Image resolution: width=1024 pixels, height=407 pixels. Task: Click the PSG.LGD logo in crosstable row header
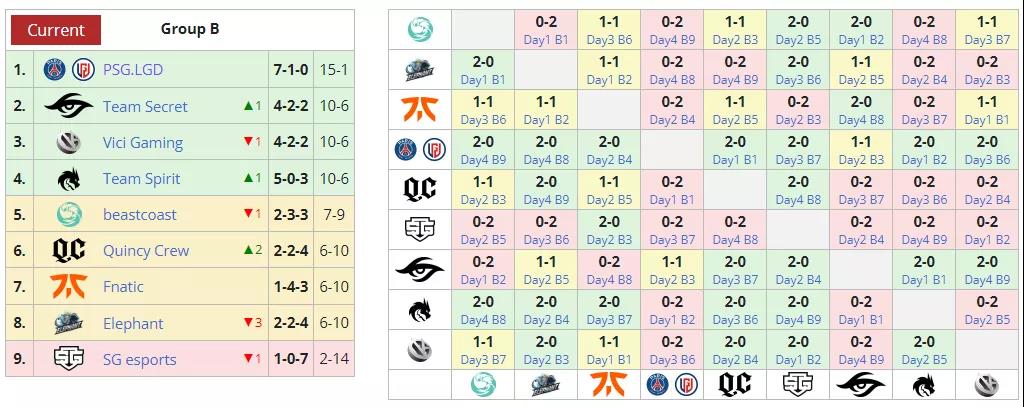(x=420, y=150)
